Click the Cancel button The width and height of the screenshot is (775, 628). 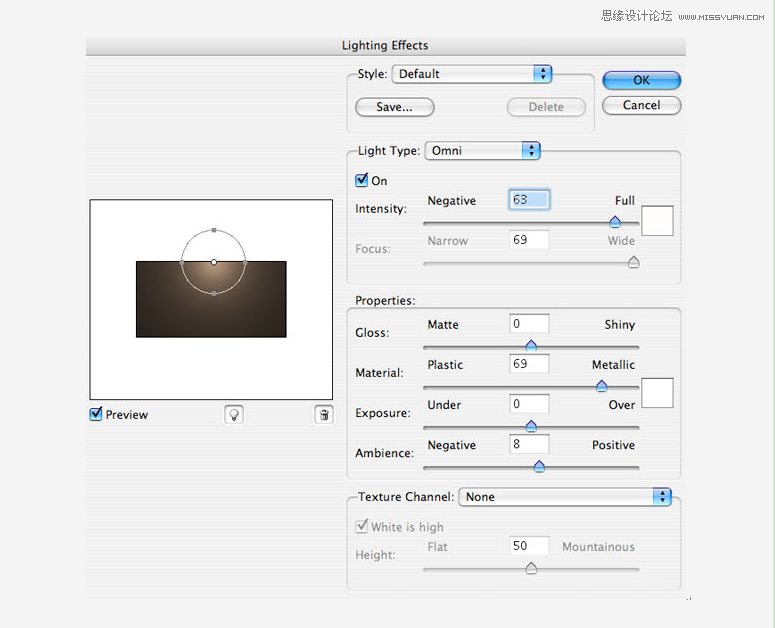pos(642,105)
